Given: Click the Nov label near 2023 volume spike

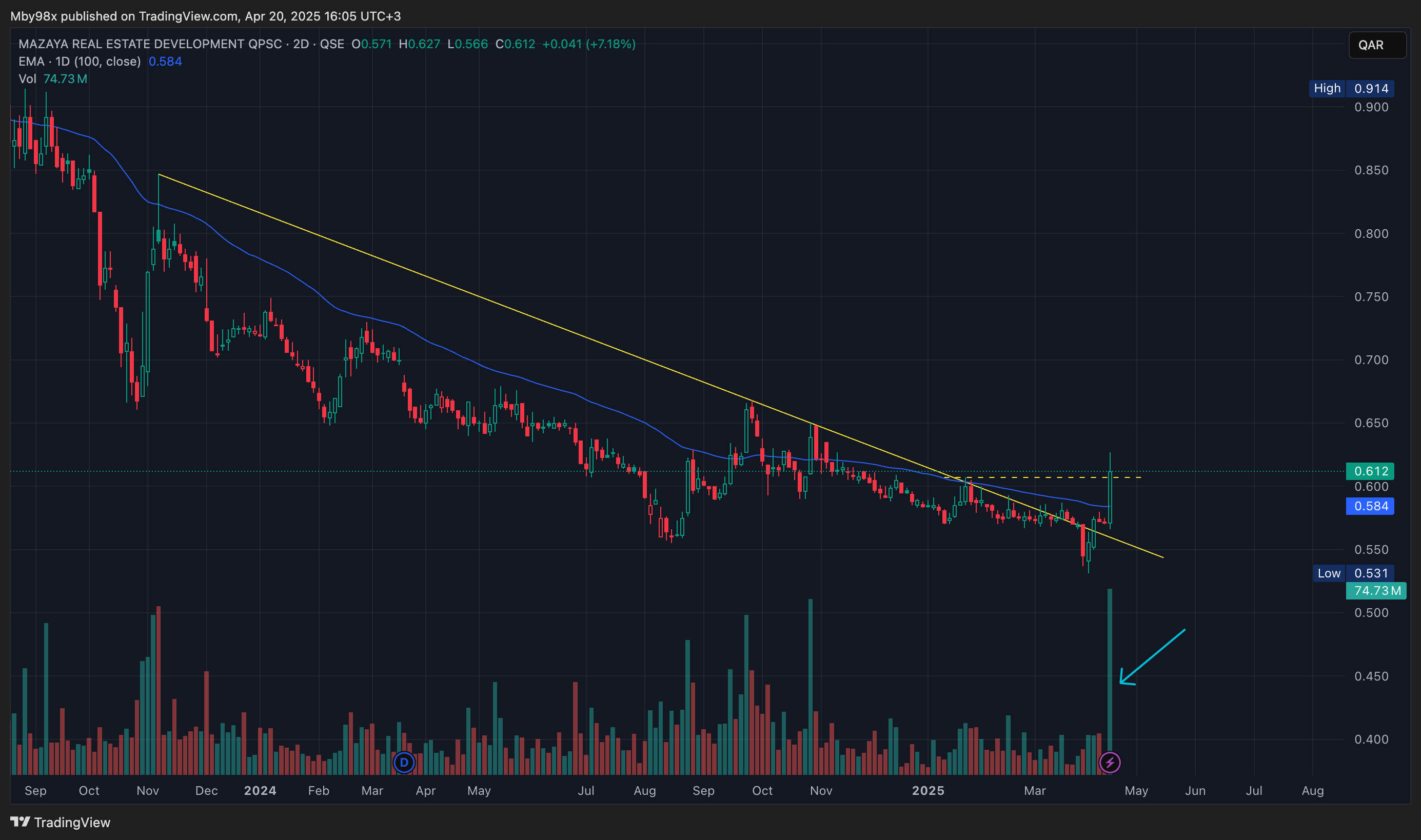Looking at the screenshot, I should (148, 790).
